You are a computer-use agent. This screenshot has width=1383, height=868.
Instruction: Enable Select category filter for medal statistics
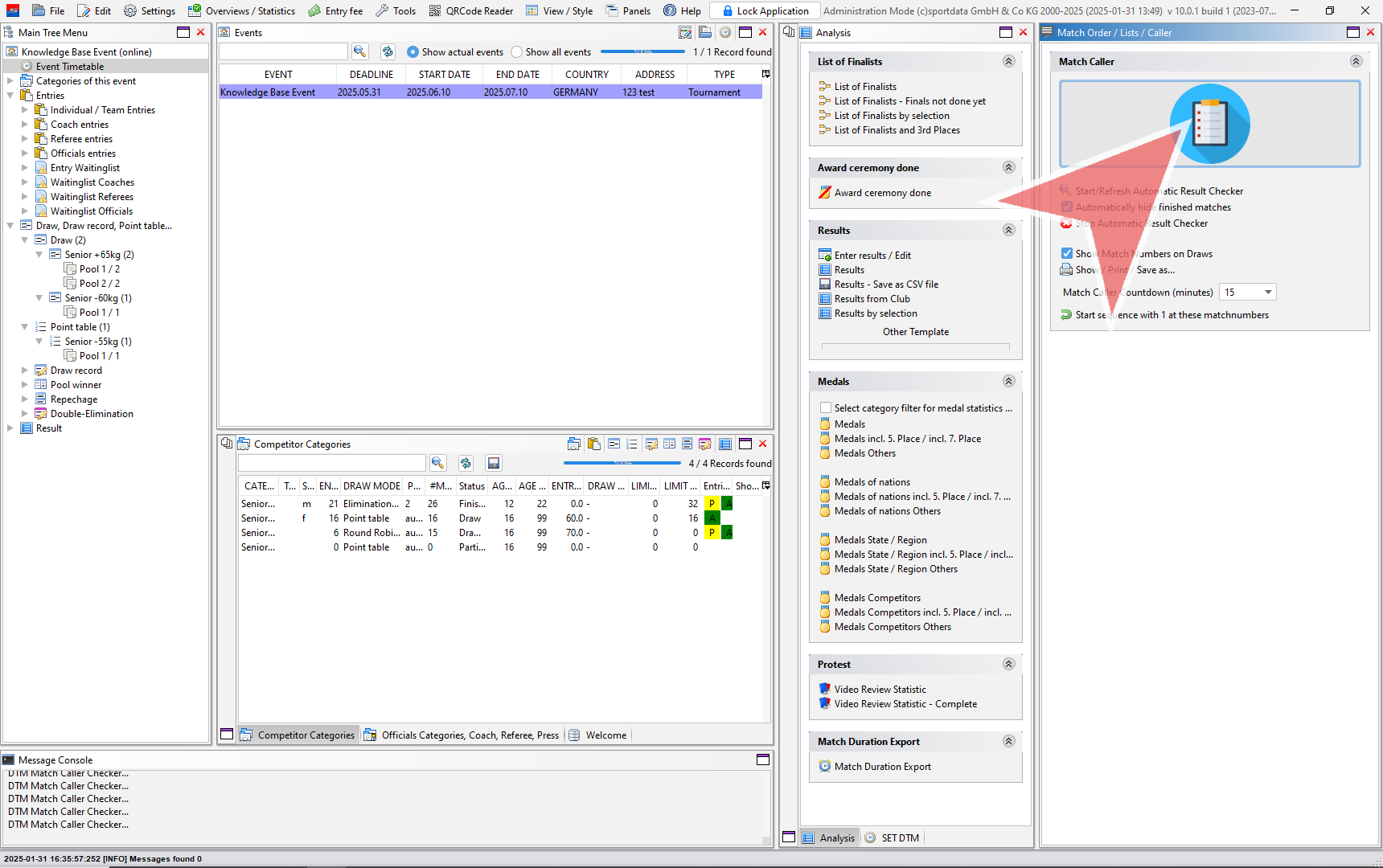[826, 408]
